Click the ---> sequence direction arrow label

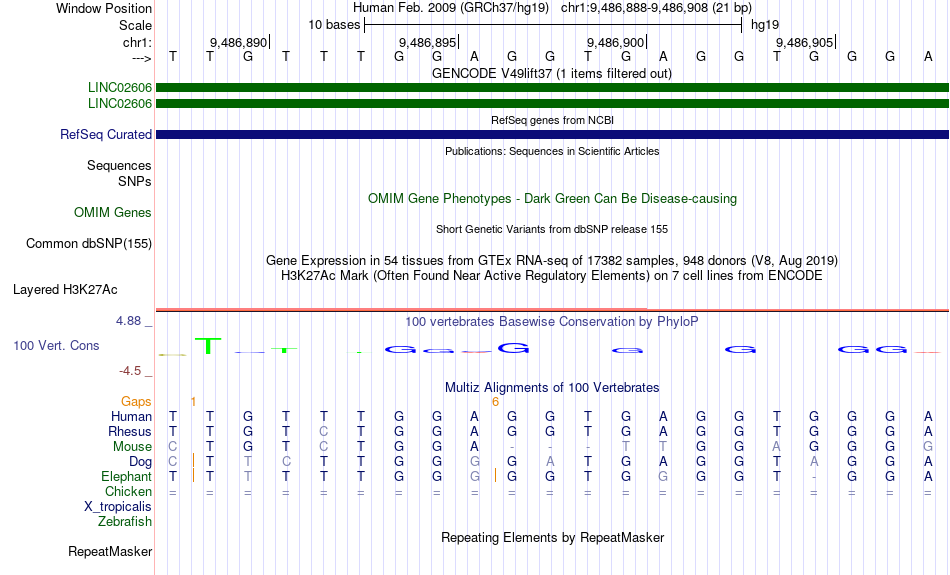141,58
